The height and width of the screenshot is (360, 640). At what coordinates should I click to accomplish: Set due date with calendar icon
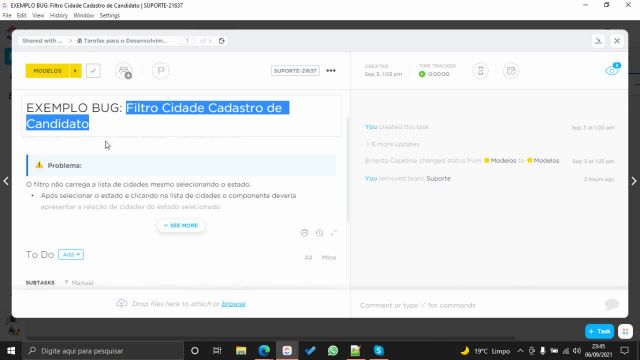click(511, 71)
